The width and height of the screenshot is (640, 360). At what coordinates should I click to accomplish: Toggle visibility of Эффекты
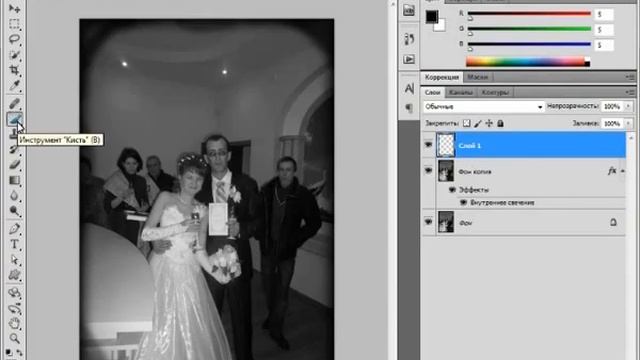pyautogui.click(x=452, y=189)
